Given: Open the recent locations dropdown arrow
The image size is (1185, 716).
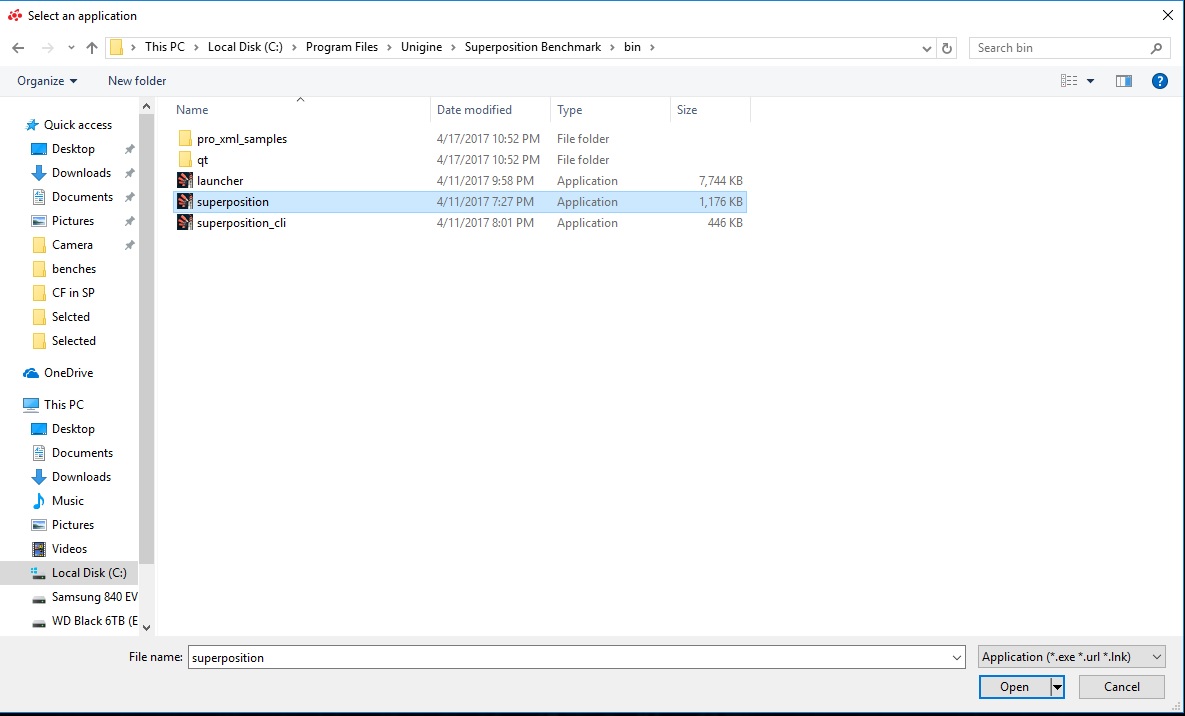Looking at the screenshot, I should (71, 48).
